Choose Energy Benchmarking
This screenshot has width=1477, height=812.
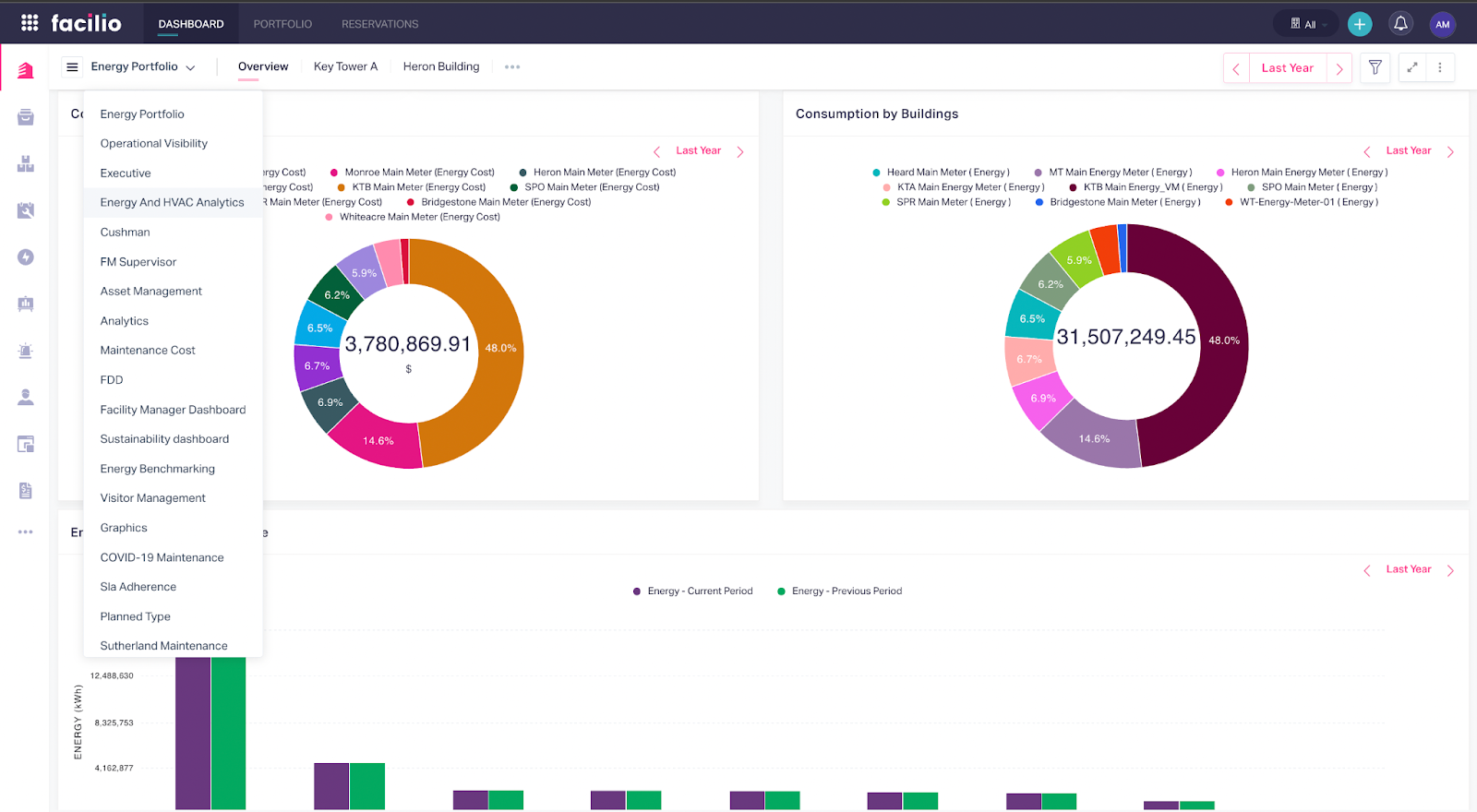click(x=173, y=468)
